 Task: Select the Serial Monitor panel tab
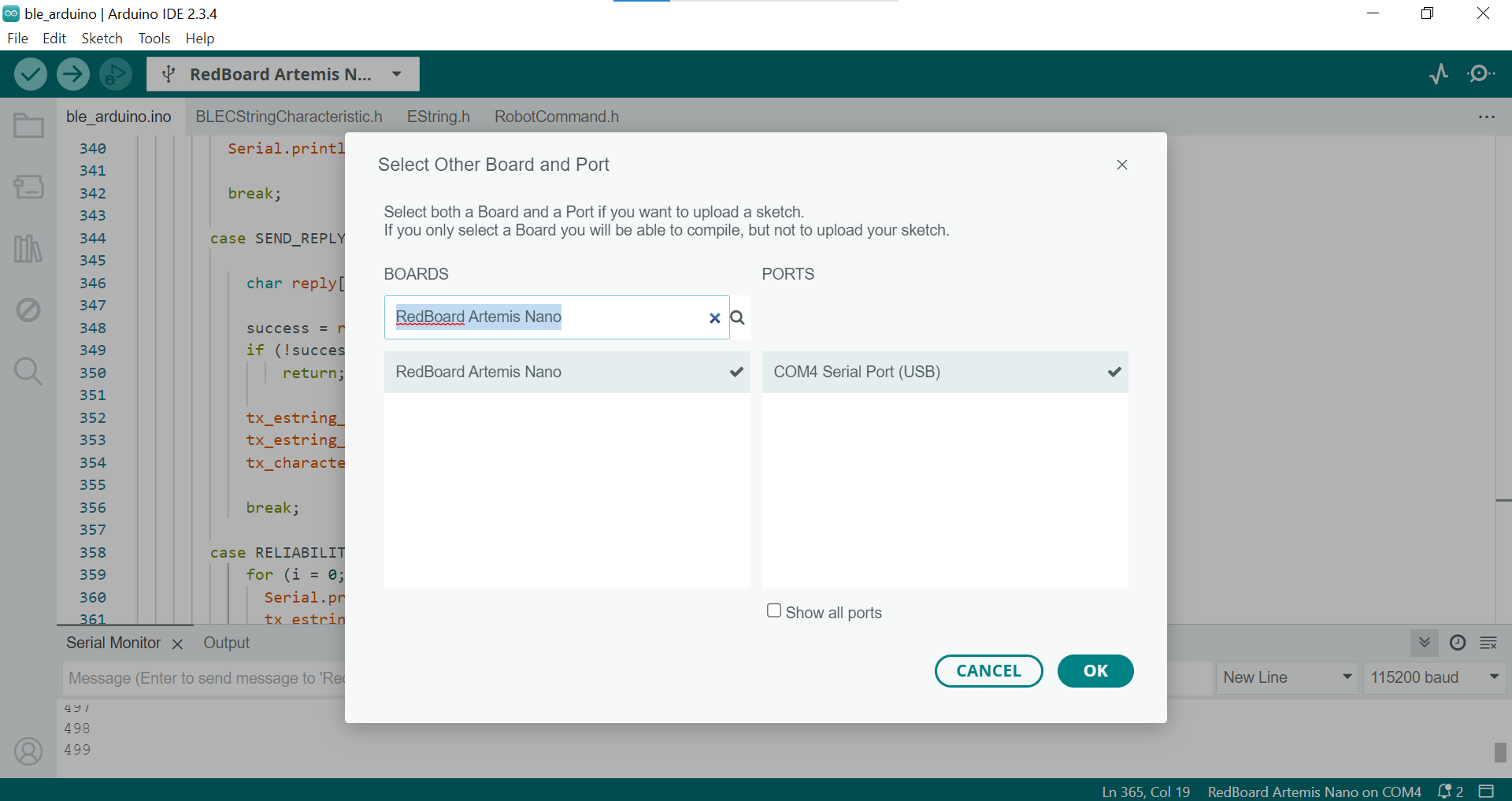[113, 643]
